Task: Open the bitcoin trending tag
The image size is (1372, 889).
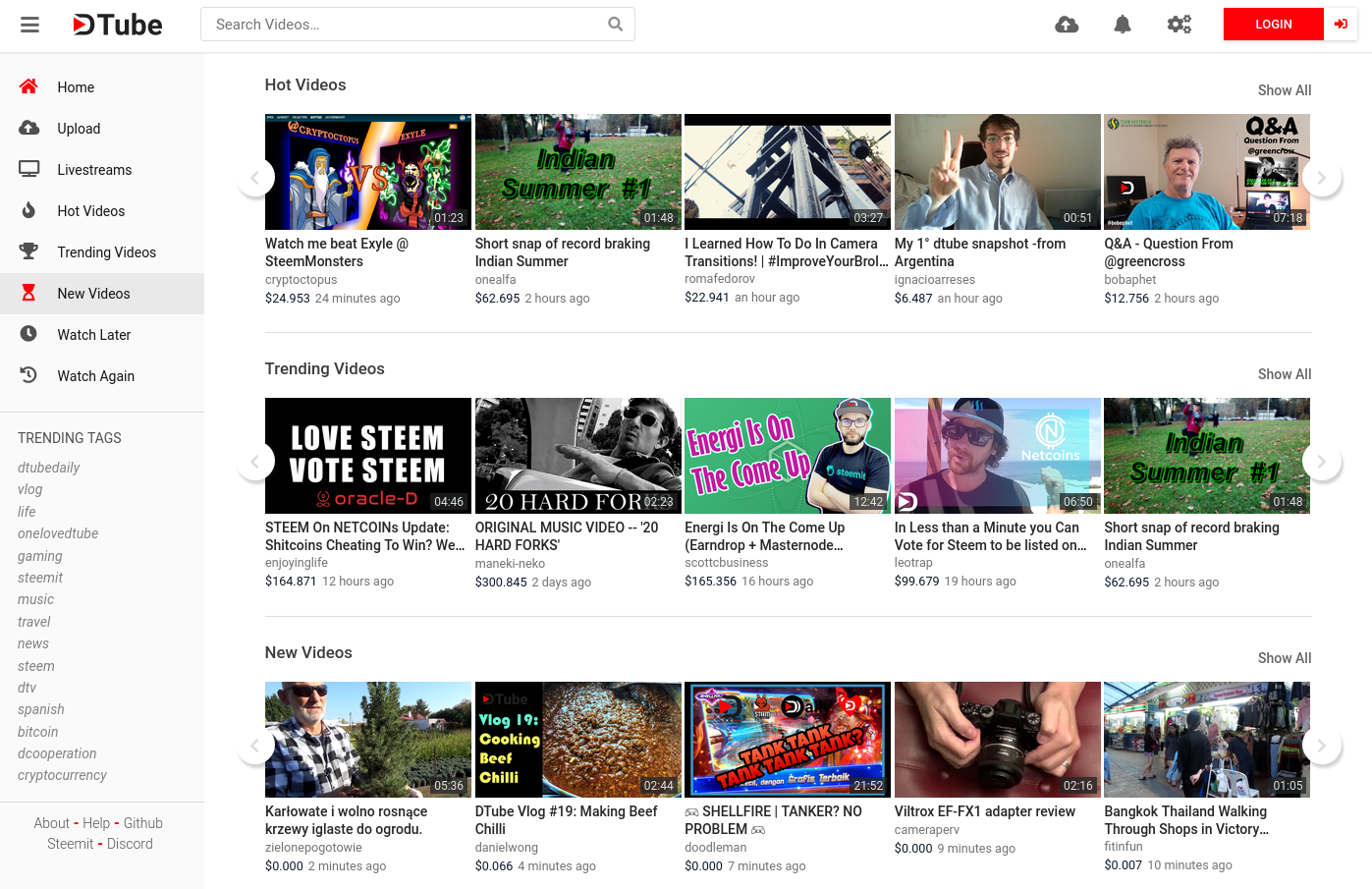Action: (38, 732)
